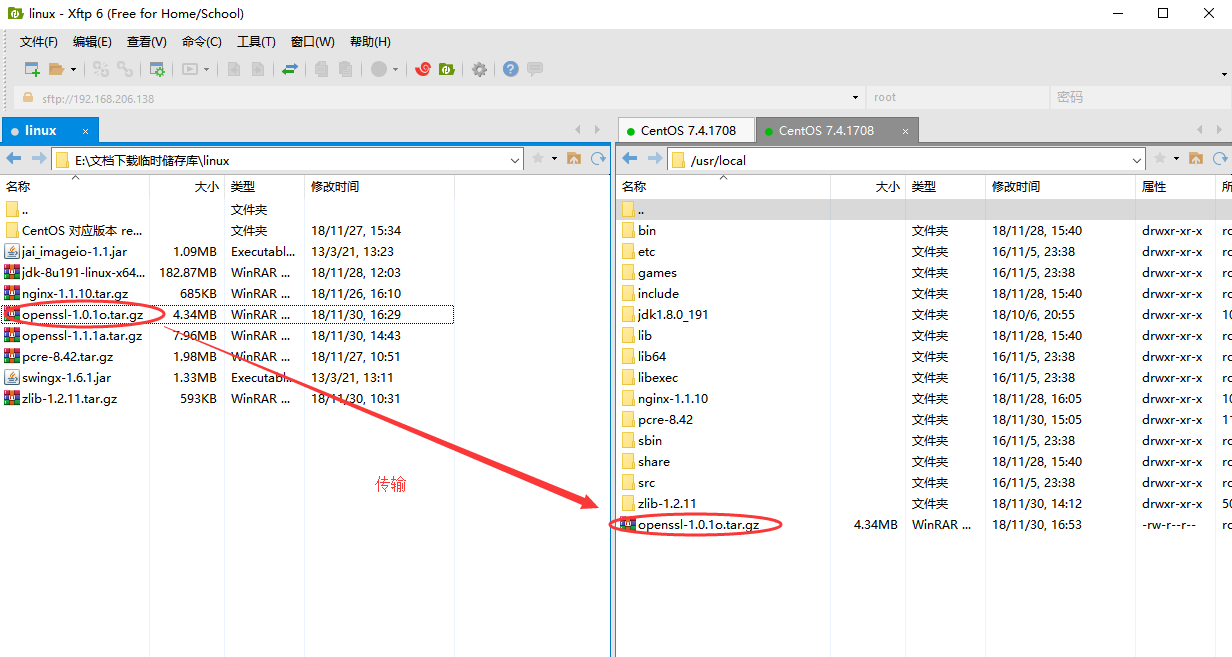The width and height of the screenshot is (1232, 657).
Task: Open the 帮助(H) menu
Action: [370, 42]
